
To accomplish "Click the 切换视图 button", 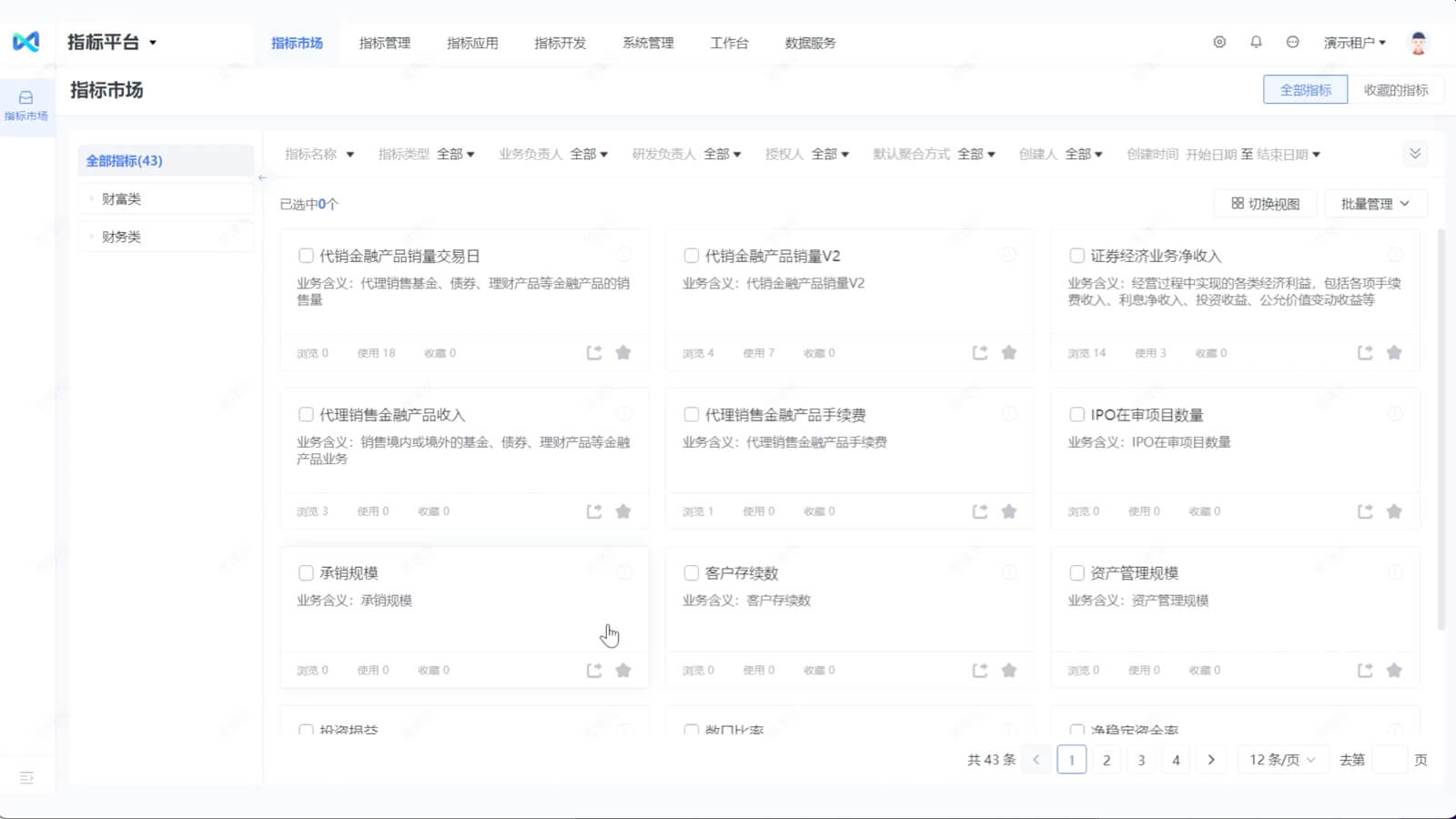I will pos(1265,204).
